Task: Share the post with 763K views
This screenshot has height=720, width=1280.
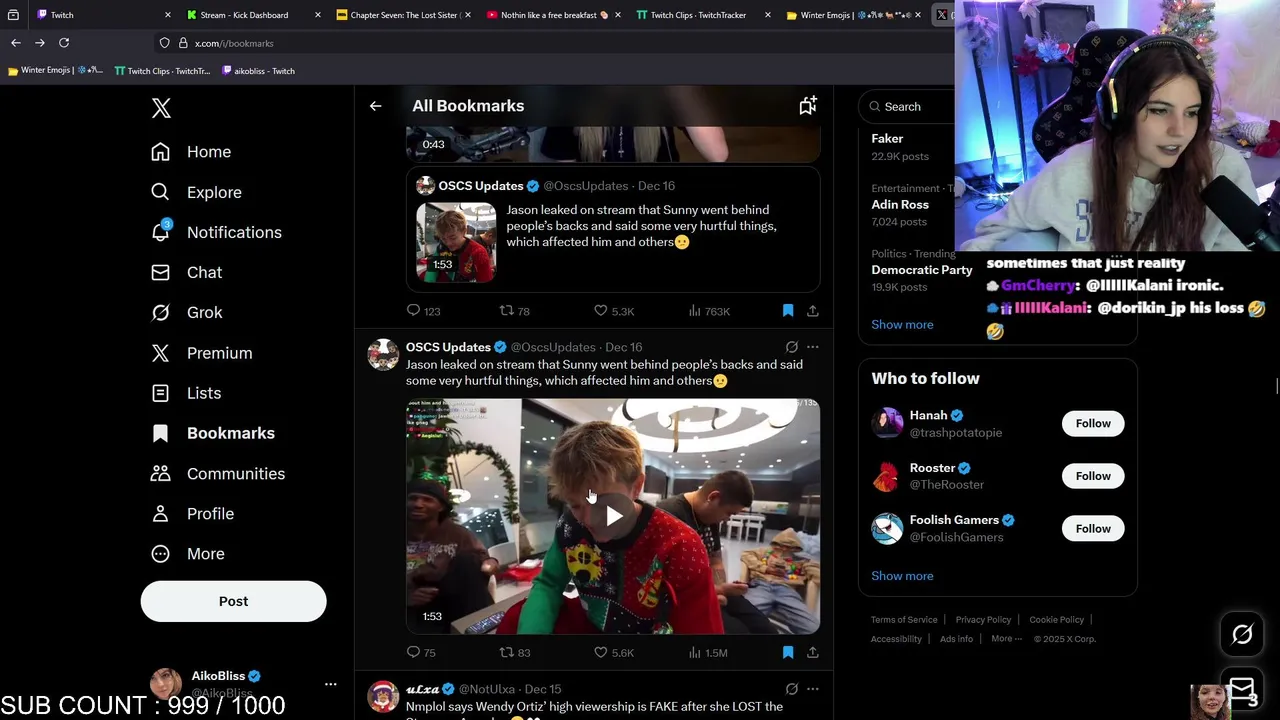Action: pos(813,311)
